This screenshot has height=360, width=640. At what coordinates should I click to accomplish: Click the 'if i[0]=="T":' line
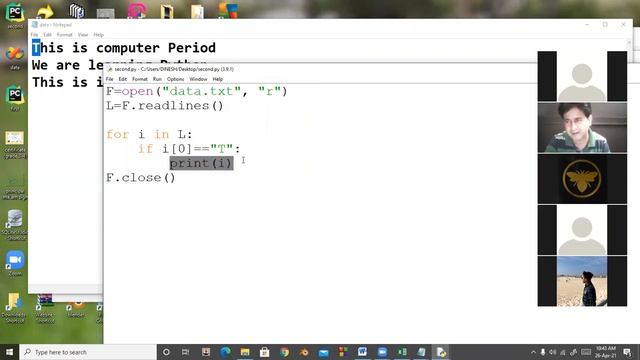(189, 149)
